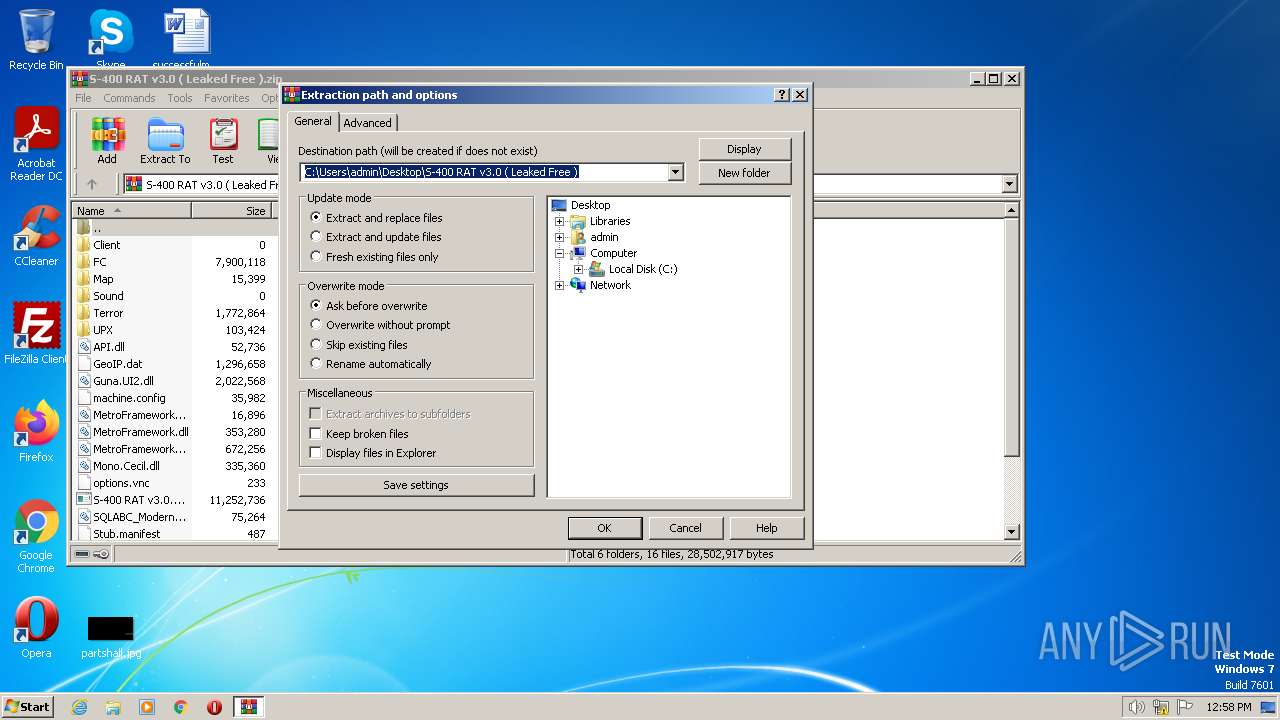Click the Add toolbar icon in WinRAR

point(107,141)
